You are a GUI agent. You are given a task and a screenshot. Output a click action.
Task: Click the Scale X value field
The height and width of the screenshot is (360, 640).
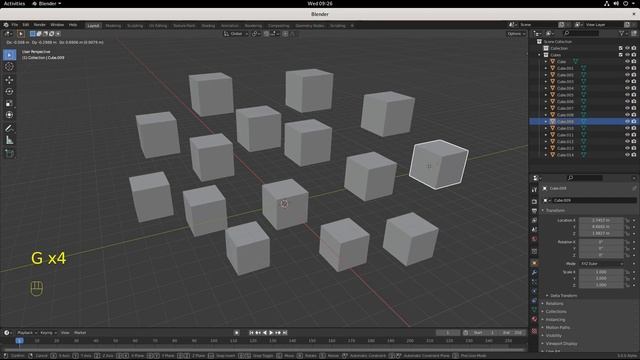[x=601, y=272]
